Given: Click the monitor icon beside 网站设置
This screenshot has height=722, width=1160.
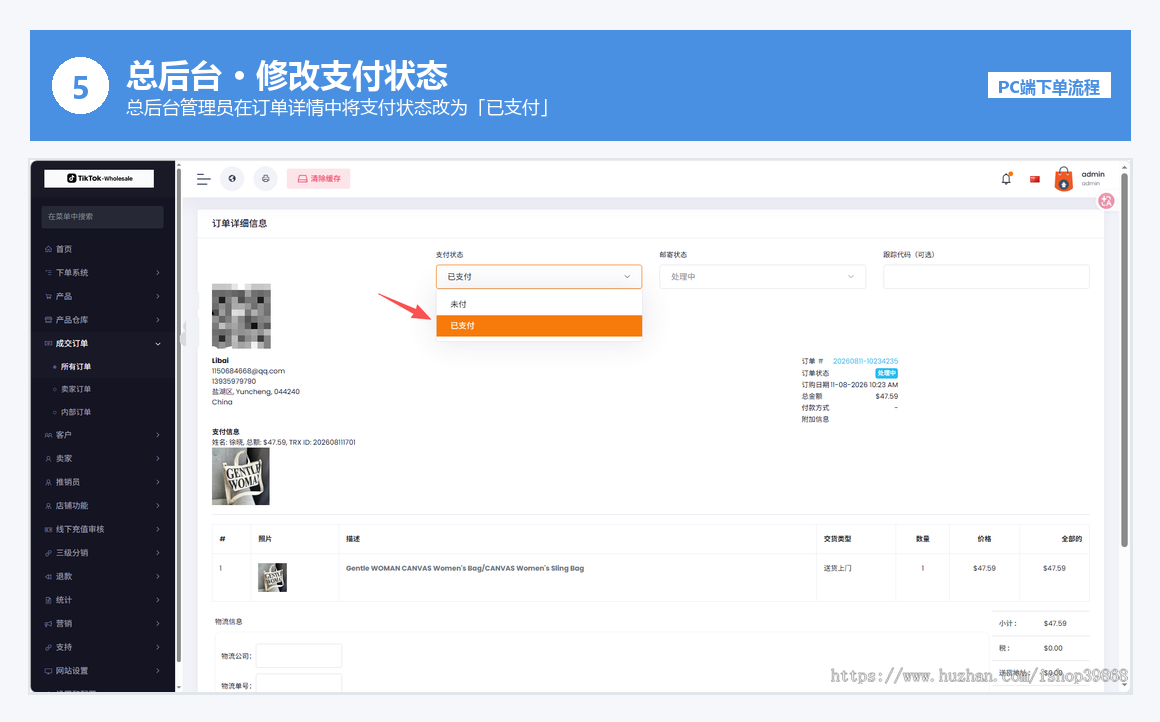Looking at the screenshot, I should pos(48,671).
